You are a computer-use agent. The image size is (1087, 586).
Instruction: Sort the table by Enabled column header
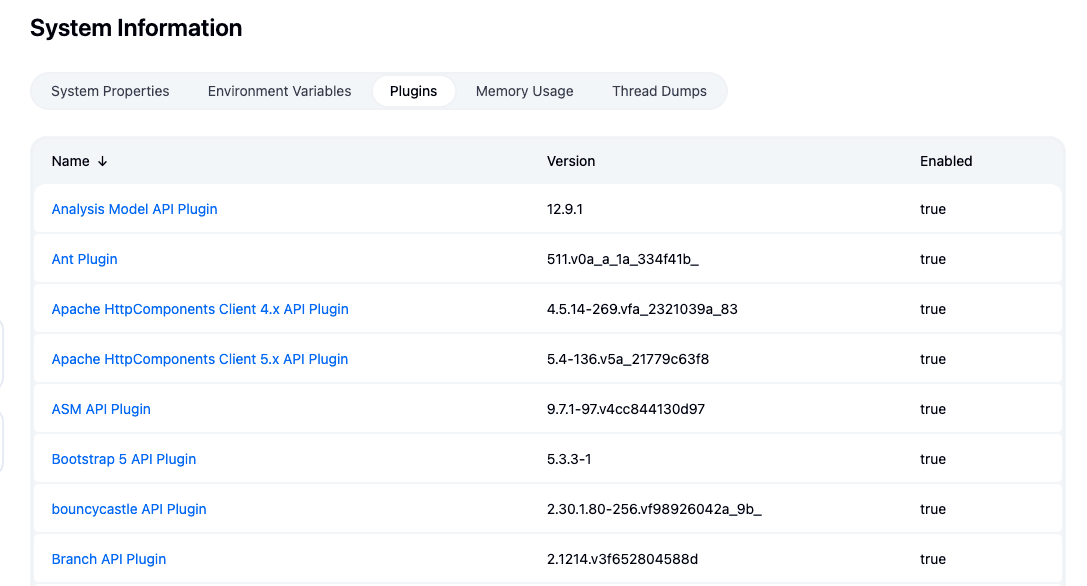pos(945,161)
